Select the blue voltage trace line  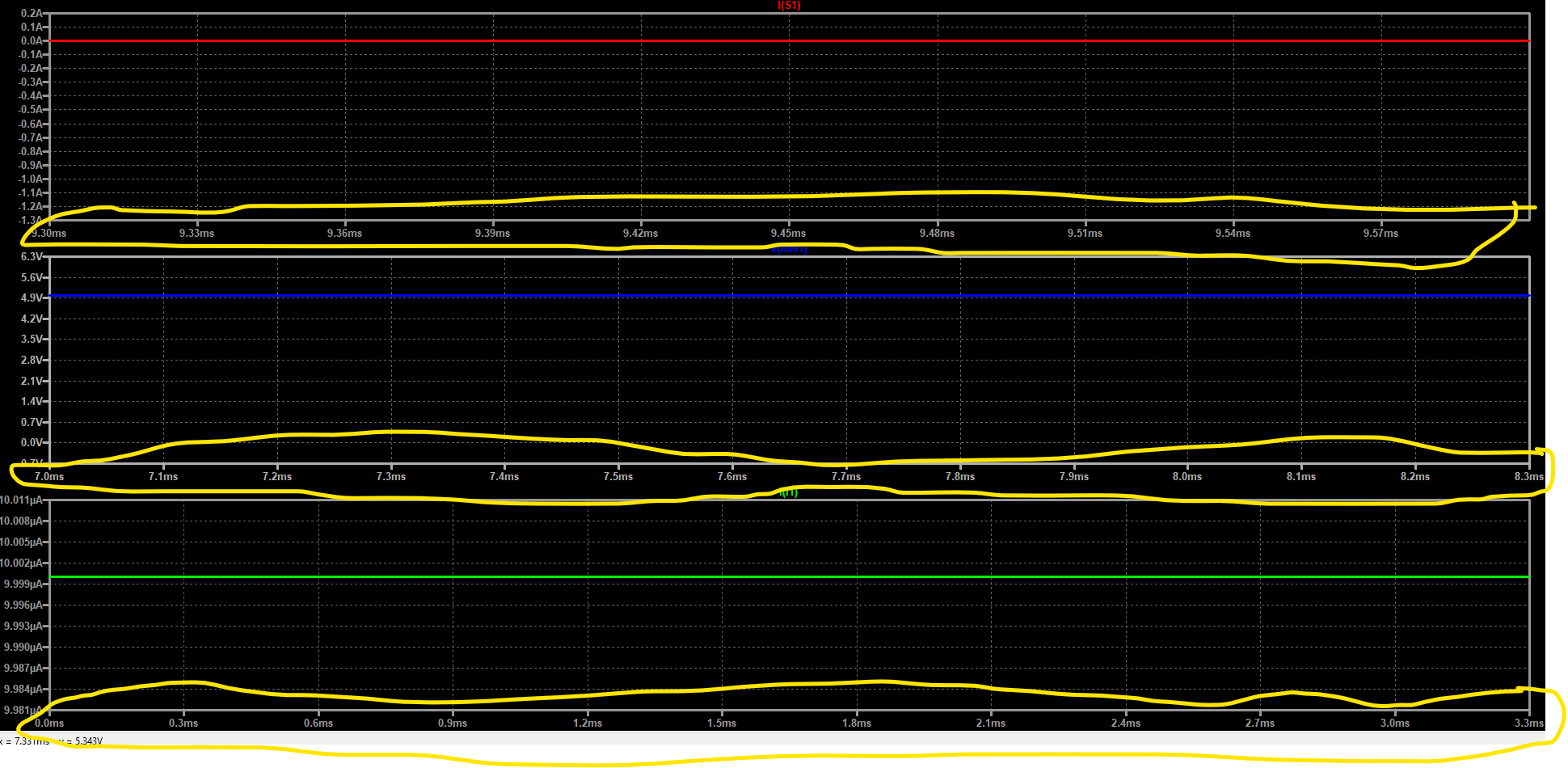(789, 296)
